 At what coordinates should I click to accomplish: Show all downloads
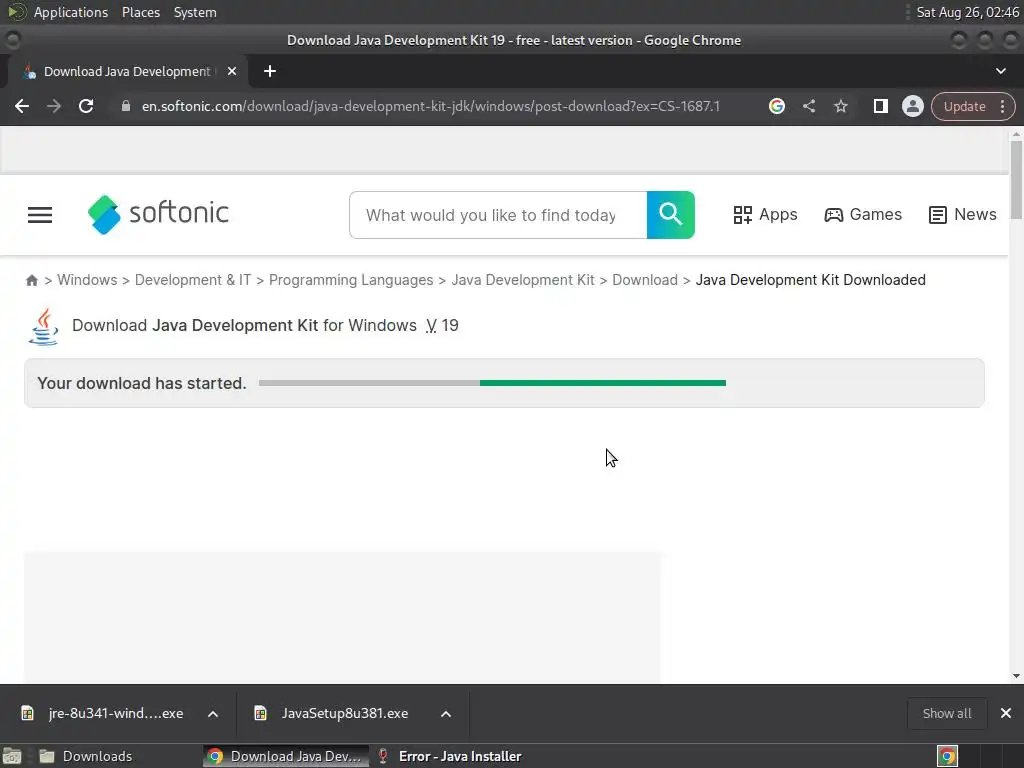coord(946,713)
